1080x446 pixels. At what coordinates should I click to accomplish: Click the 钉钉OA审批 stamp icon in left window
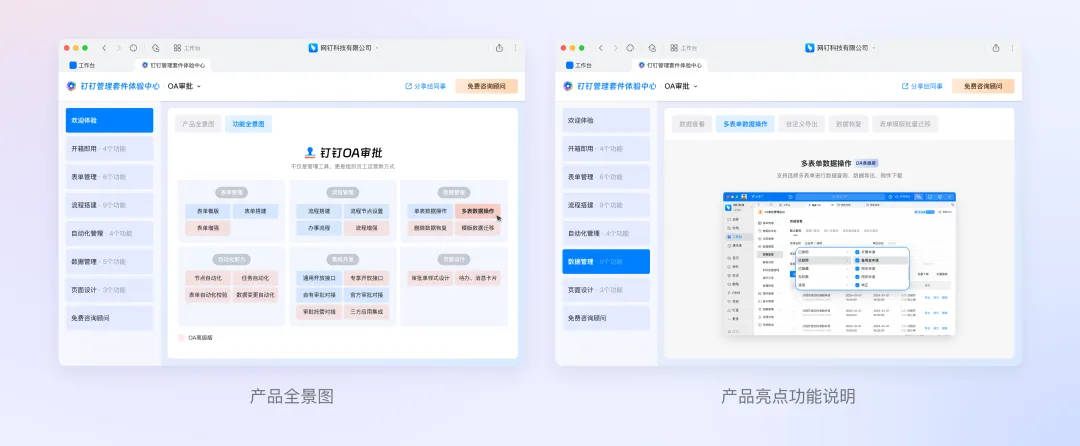coord(310,152)
